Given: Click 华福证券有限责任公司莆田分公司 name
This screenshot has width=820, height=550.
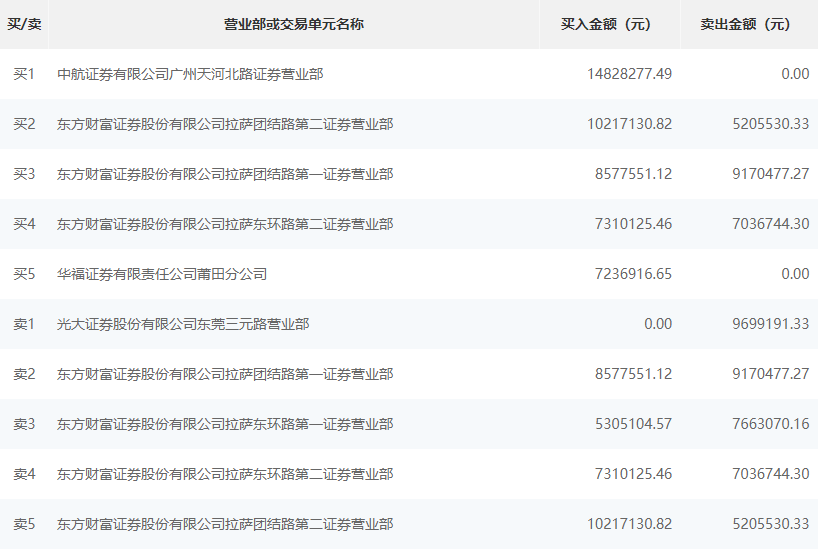Looking at the screenshot, I should tap(162, 274).
